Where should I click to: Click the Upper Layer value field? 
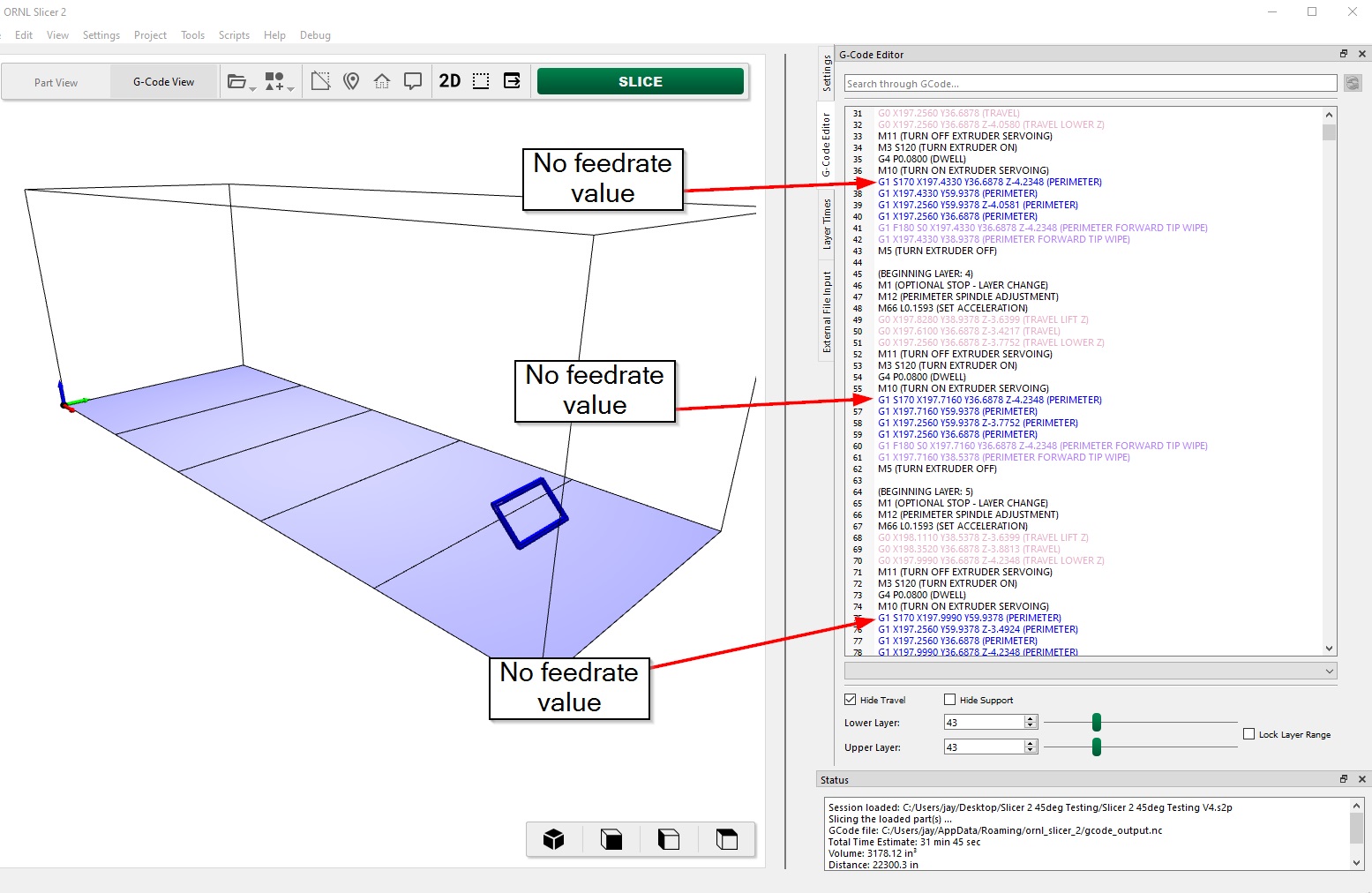983,747
